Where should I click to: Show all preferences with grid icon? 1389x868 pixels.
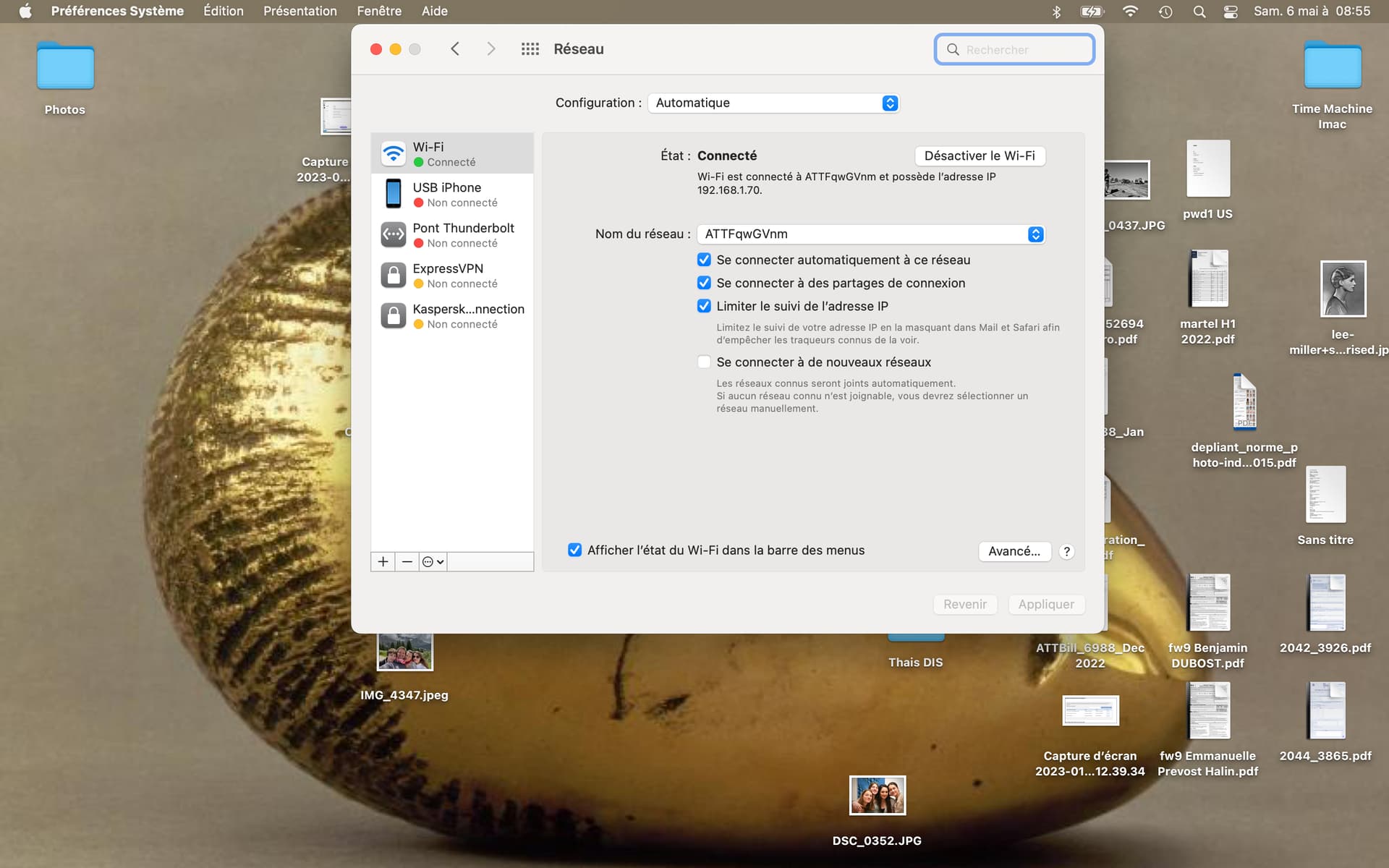pos(530,49)
